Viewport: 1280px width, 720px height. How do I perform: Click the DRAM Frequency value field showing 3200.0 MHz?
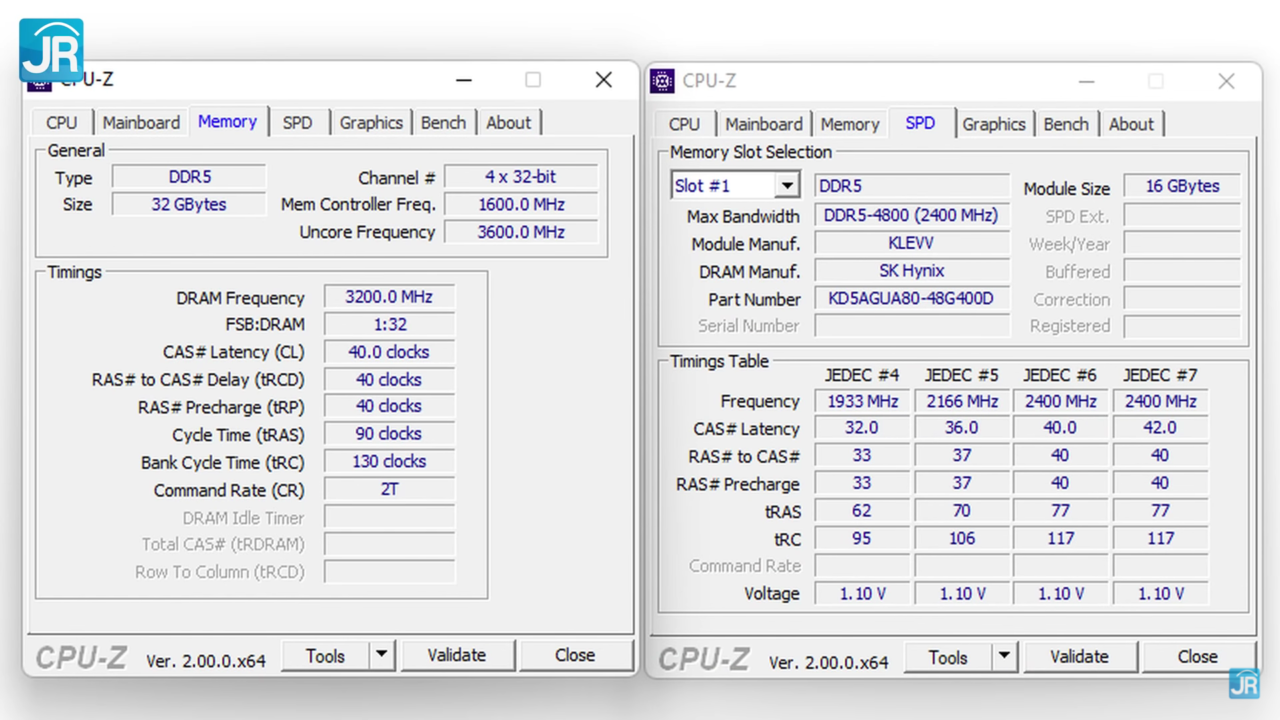pyautogui.click(x=388, y=296)
